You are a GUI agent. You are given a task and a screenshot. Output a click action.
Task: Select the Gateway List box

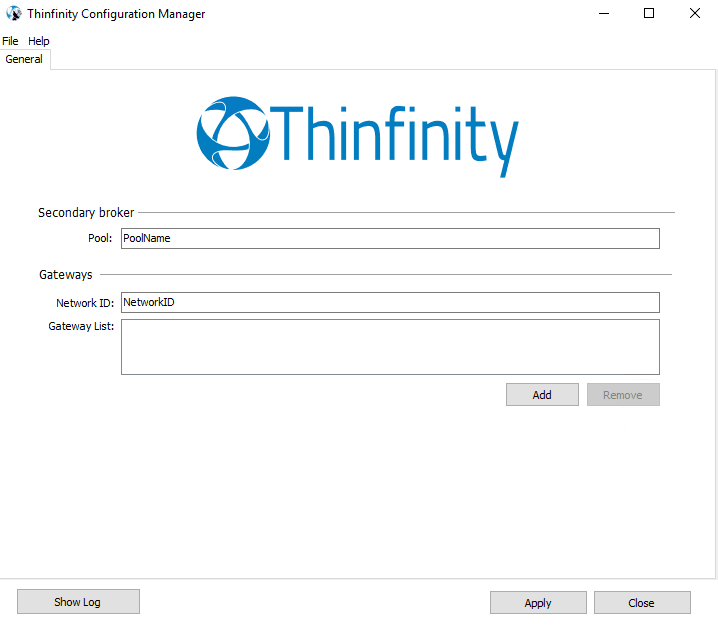[390, 347]
